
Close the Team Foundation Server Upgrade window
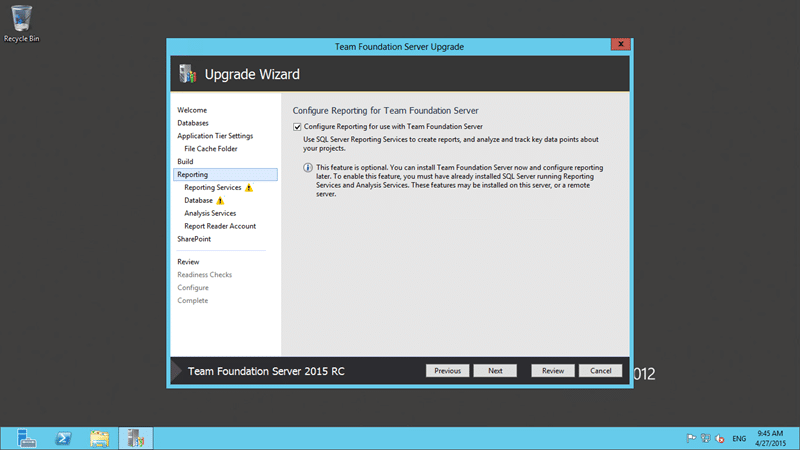(x=621, y=44)
